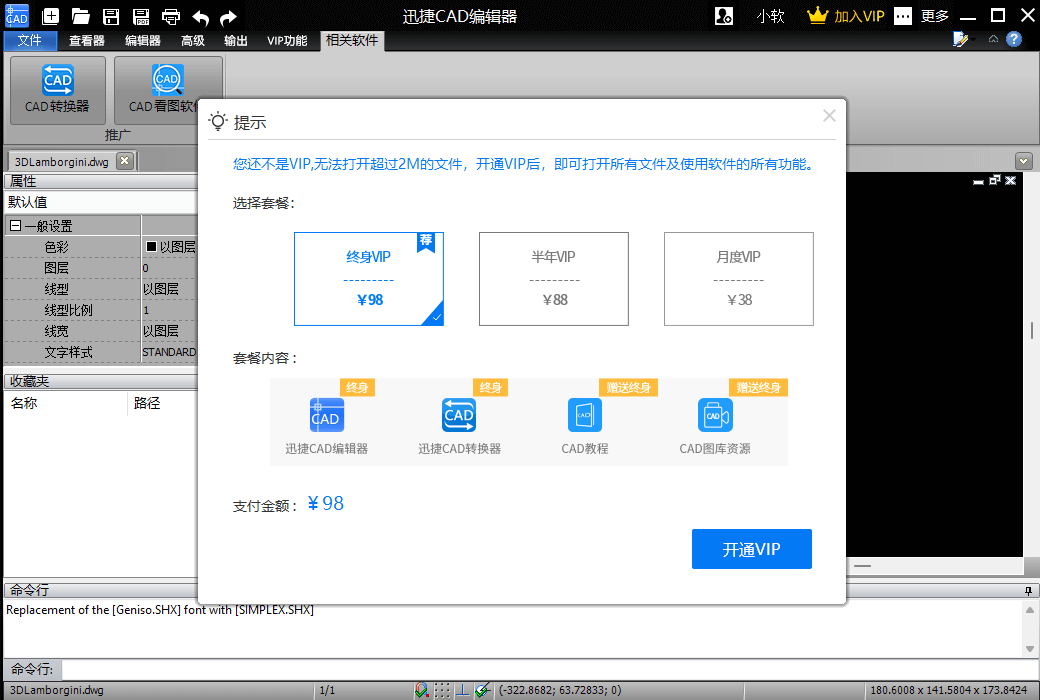Click the 线宽 value 以图层
The height and width of the screenshot is (700, 1040).
[x=169, y=331]
